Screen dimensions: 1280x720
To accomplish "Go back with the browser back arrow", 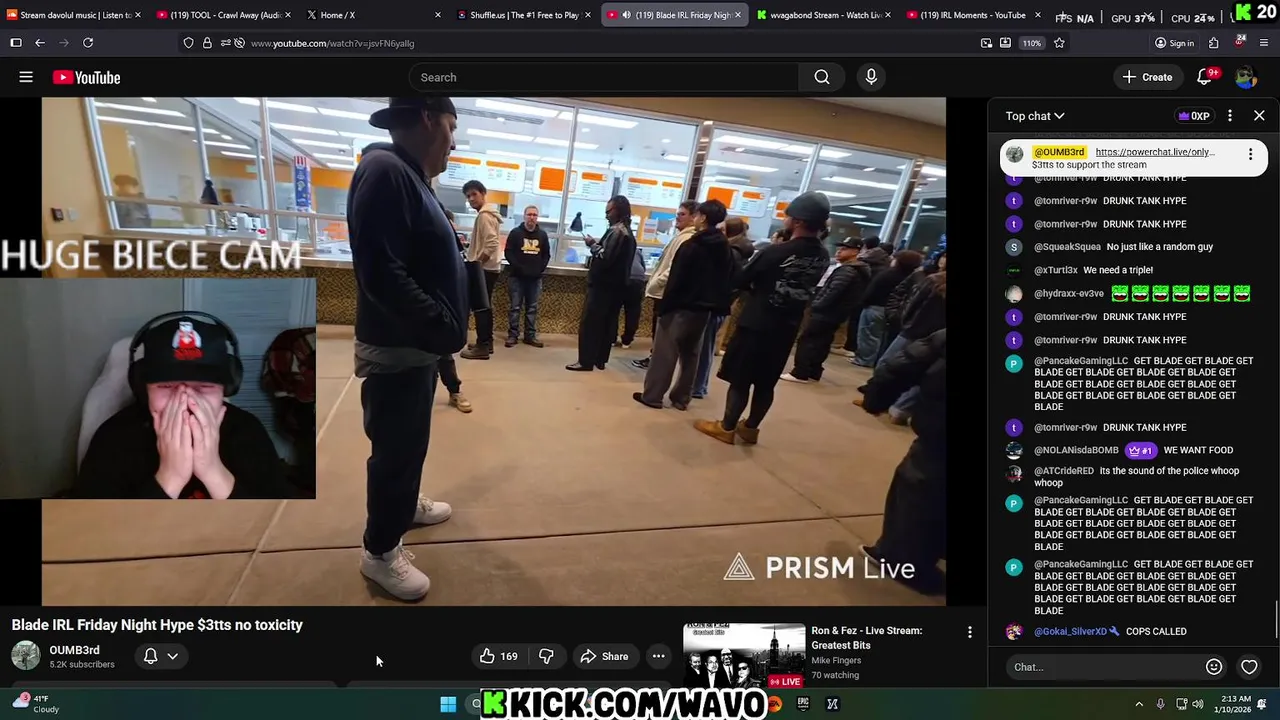I will pyautogui.click(x=40, y=43).
